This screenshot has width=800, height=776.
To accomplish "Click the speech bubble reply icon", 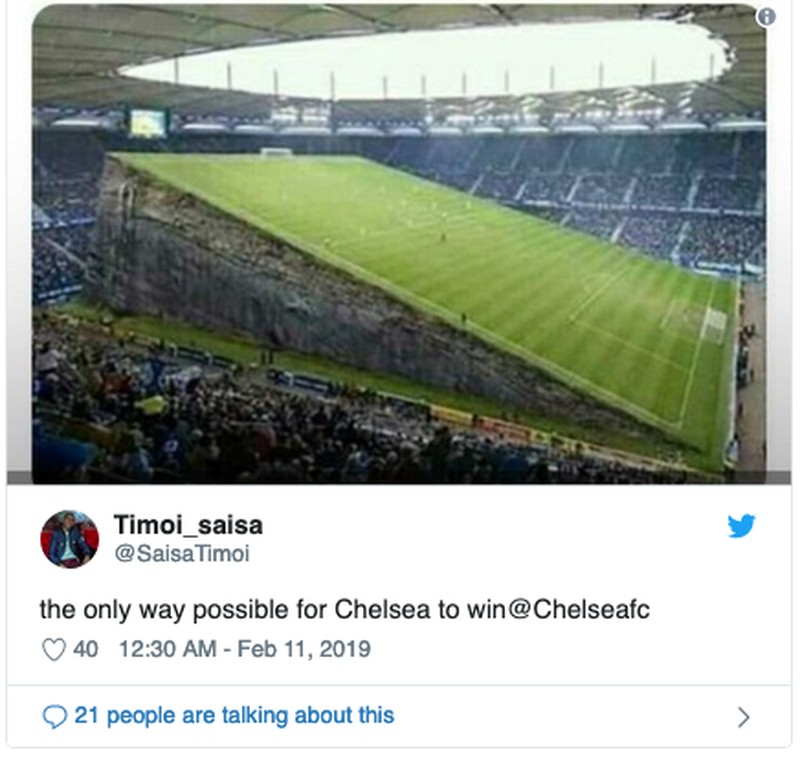I will [54, 716].
